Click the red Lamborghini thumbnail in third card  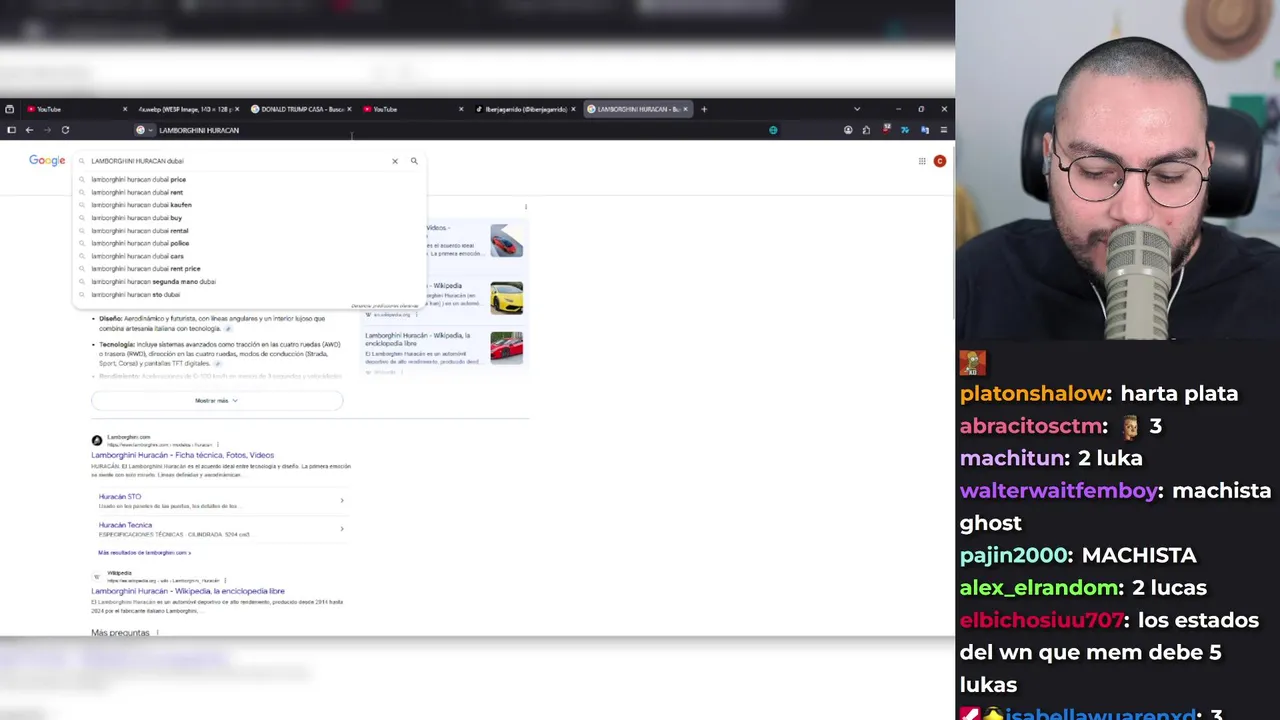pos(506,348)
